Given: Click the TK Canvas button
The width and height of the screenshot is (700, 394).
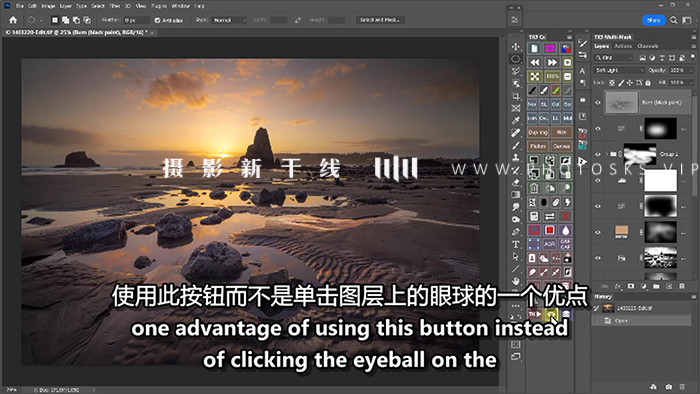Looking at the screenshot, I should 562,146.
